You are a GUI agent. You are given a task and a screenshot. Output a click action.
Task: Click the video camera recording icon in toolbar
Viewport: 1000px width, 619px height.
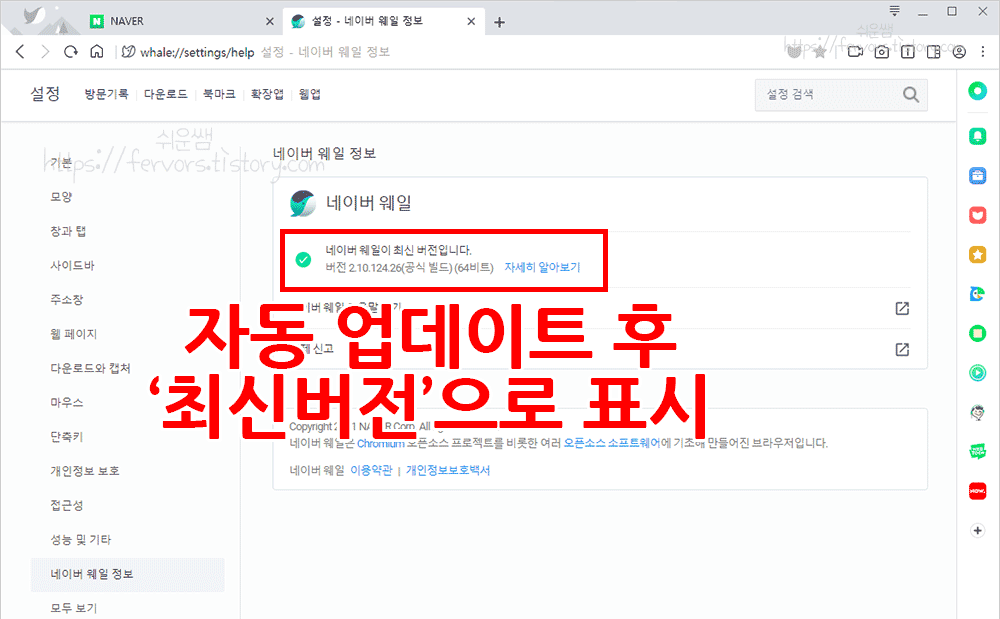tap(855, 52)
